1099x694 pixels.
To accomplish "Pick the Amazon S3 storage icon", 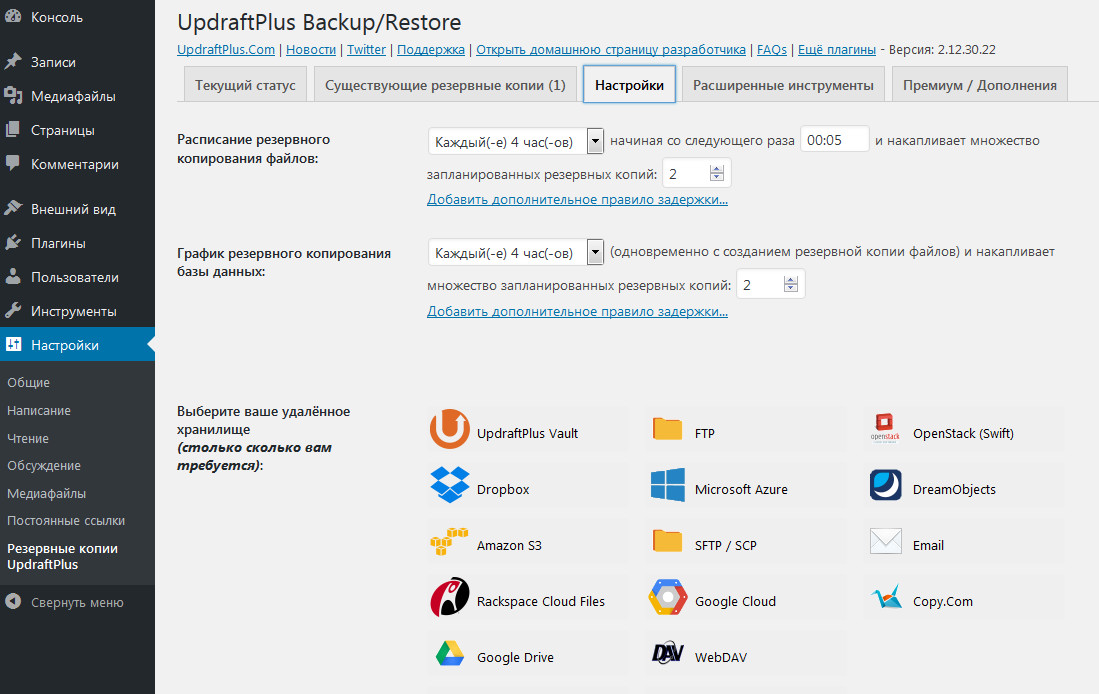I will pos(450,543).
